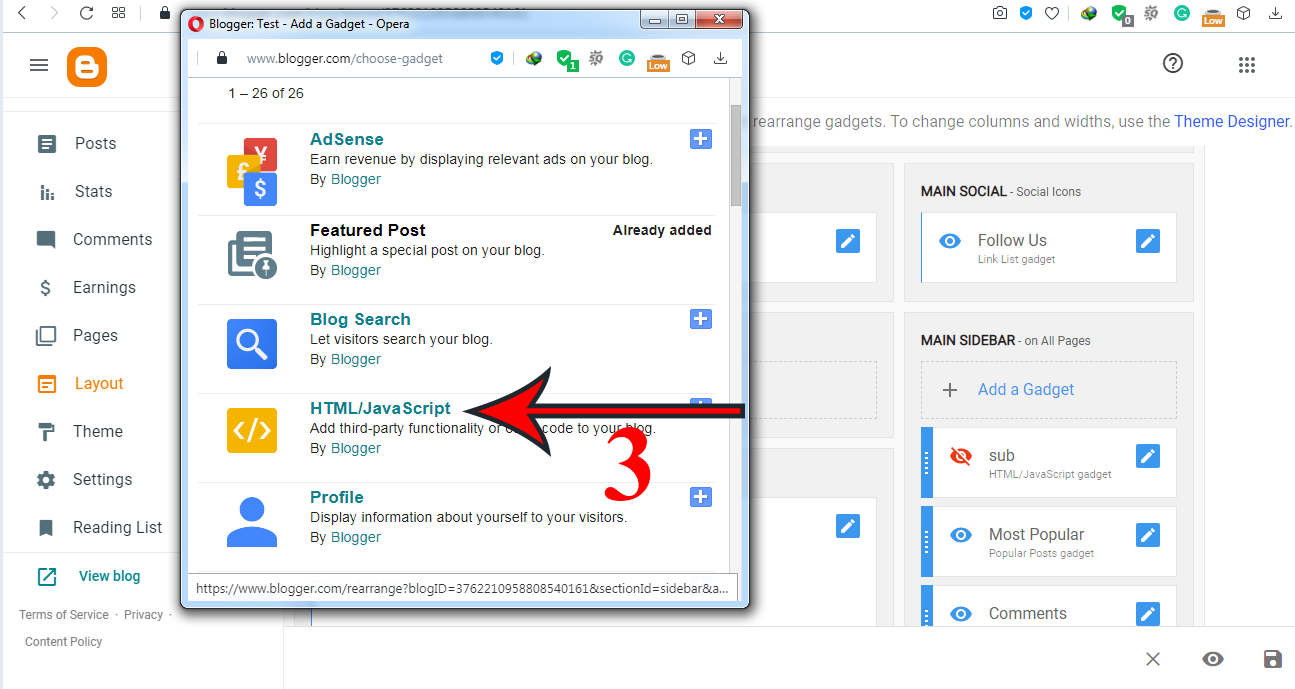The width and height of the screenshot is (1295, 689).
Task: Open the Theme Designer link
Action: (x=1232, y=122)
